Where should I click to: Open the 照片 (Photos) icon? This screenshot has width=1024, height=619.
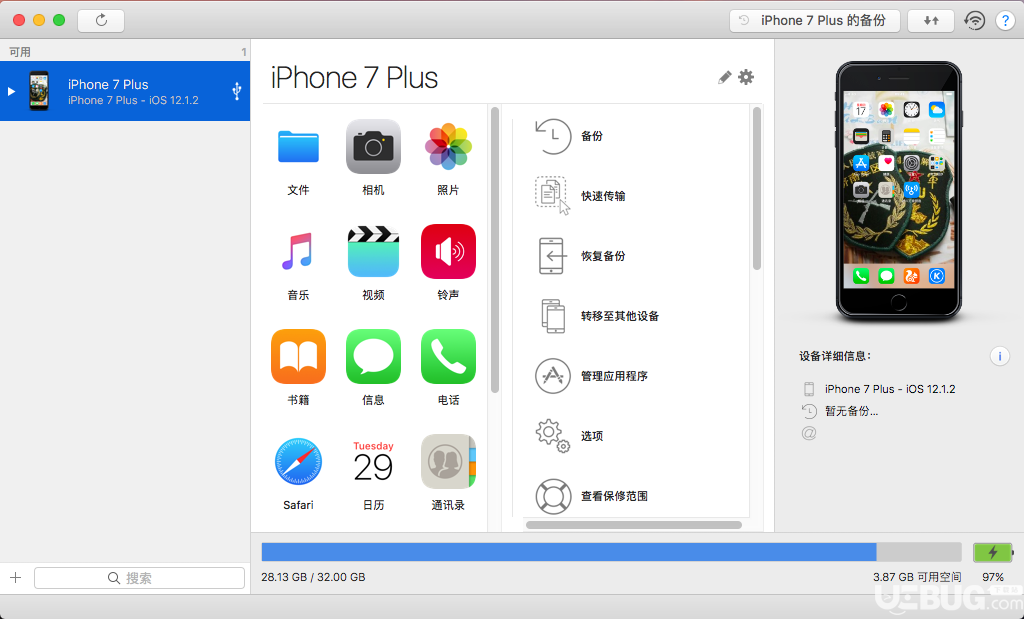click(x=448, y=146)
